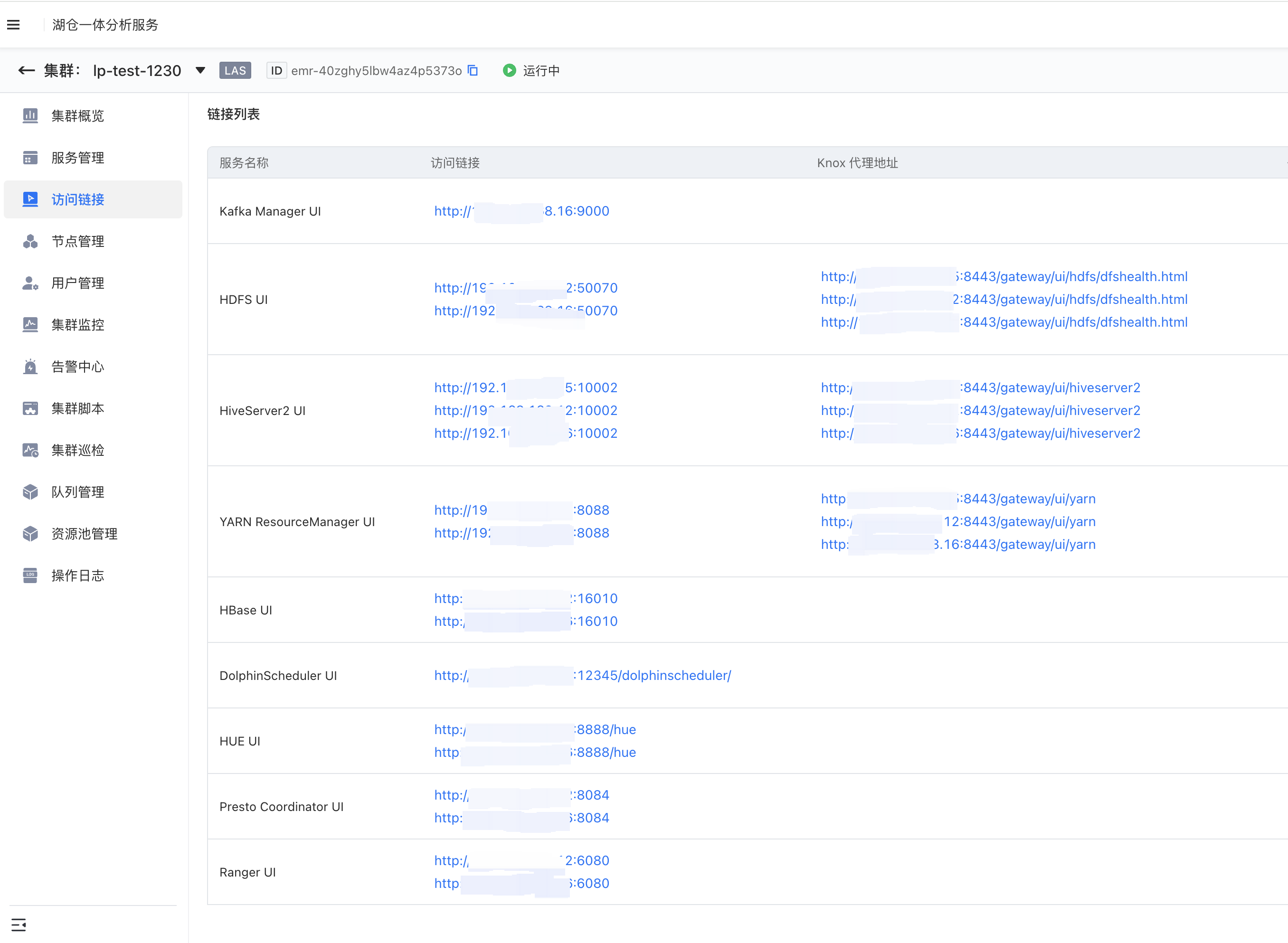
Task: Open second Ranger UI 6080 link
Action: 522,883
